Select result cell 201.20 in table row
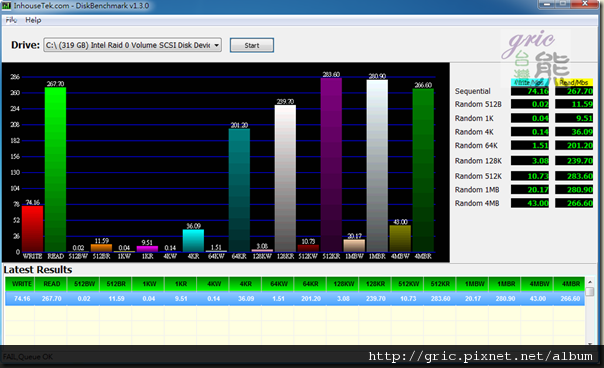 [x=310, y=299]
